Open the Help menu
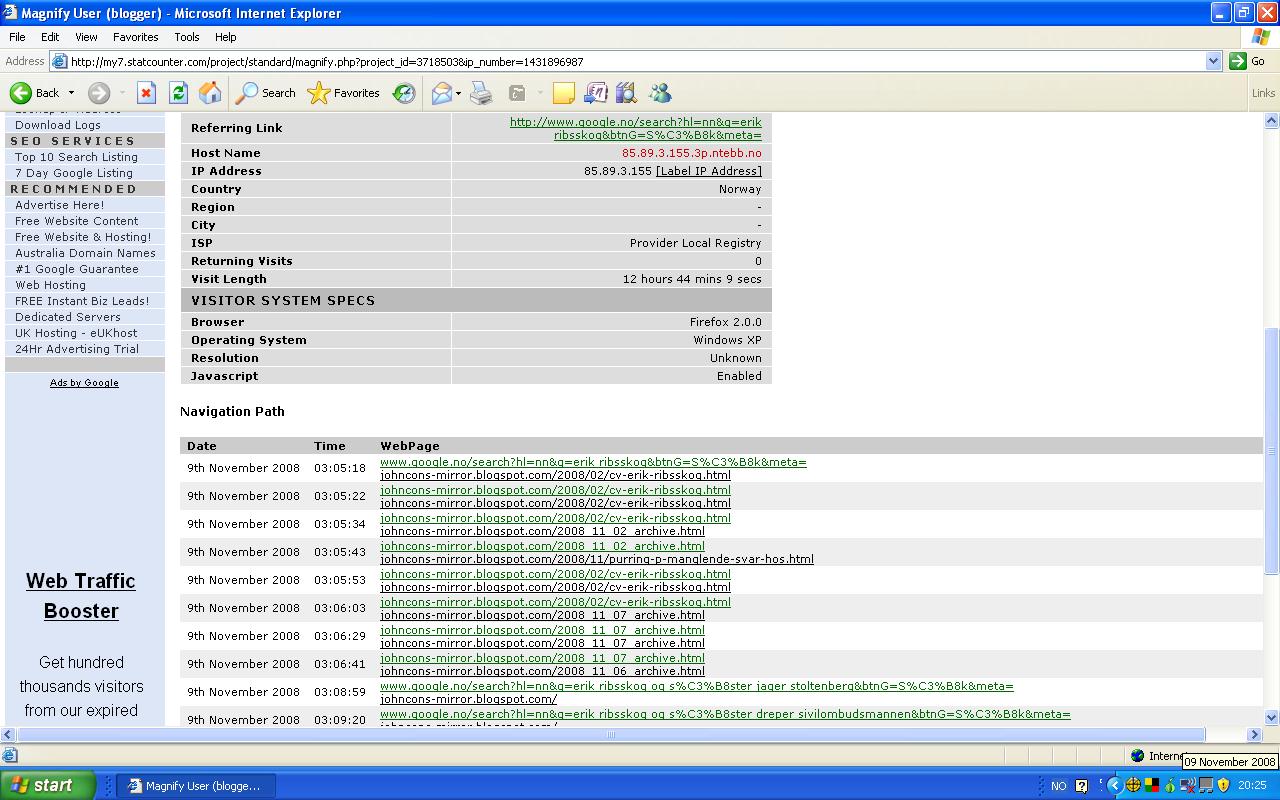 point(226,37)
